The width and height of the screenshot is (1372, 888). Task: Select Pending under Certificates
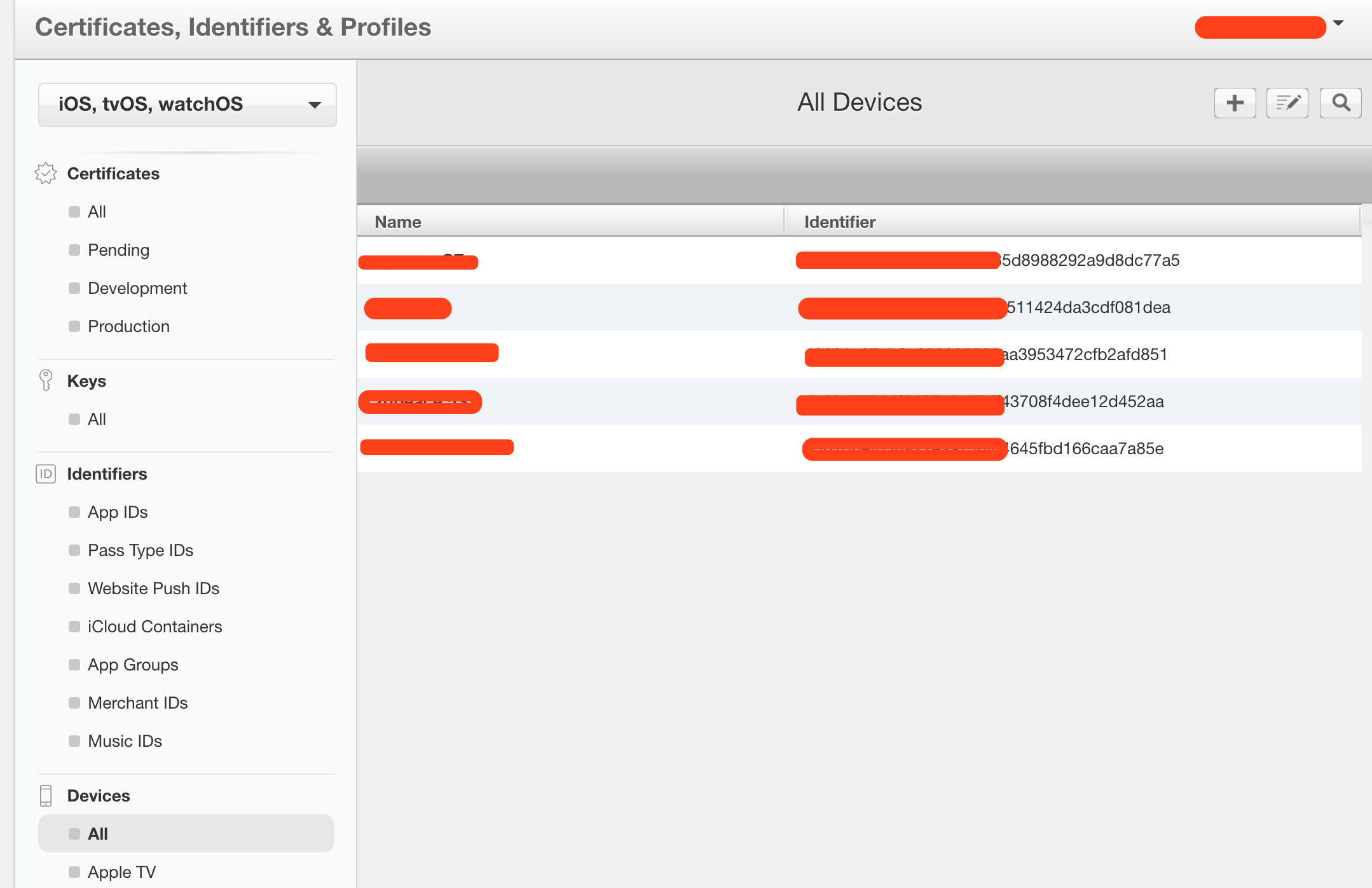click(x=118, y=250)
